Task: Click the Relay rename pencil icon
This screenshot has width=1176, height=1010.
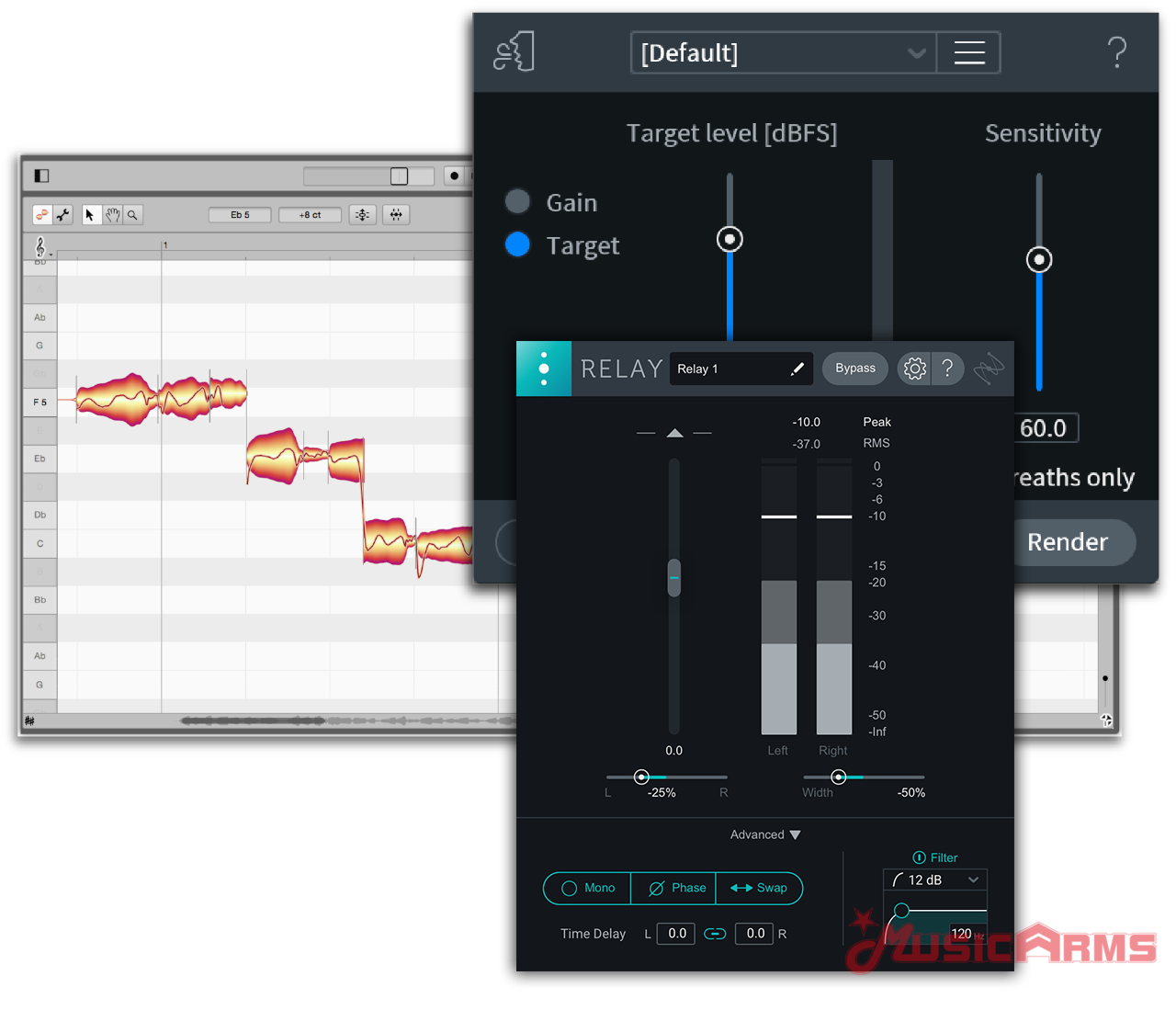Action: tap(797, 369)
